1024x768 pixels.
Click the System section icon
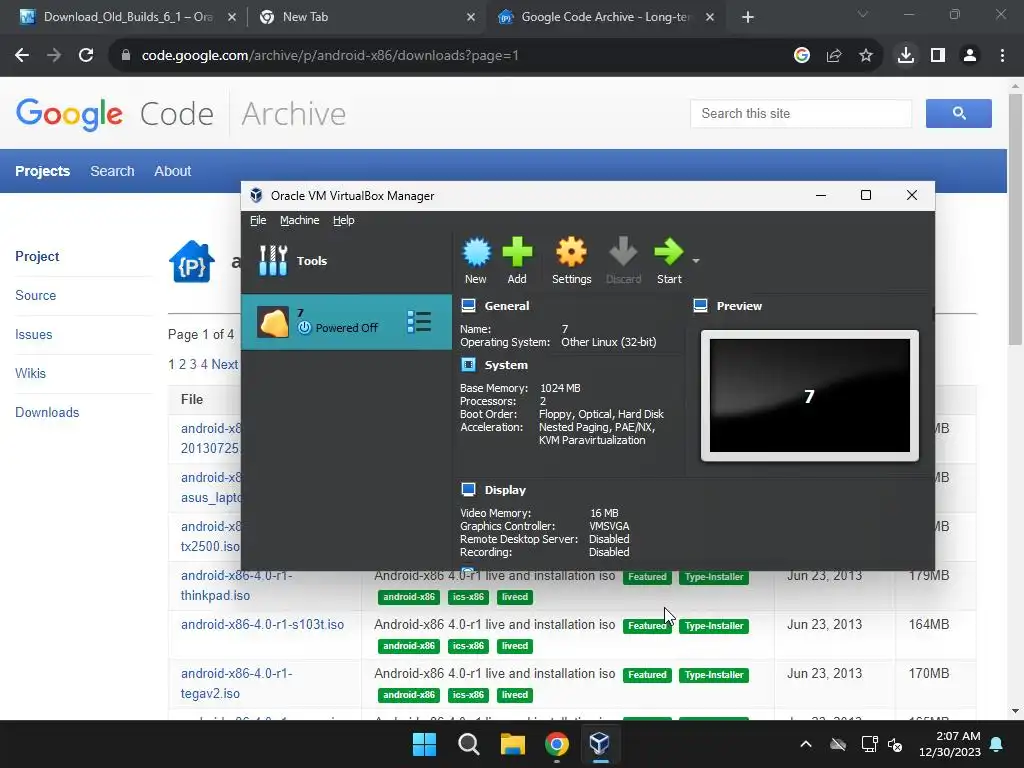click(x=468, y=364)
